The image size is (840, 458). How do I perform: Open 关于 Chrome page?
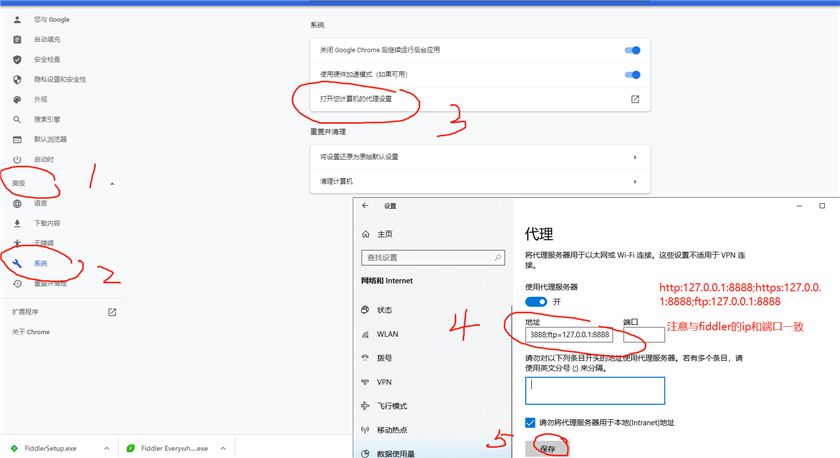click(31, 332)
